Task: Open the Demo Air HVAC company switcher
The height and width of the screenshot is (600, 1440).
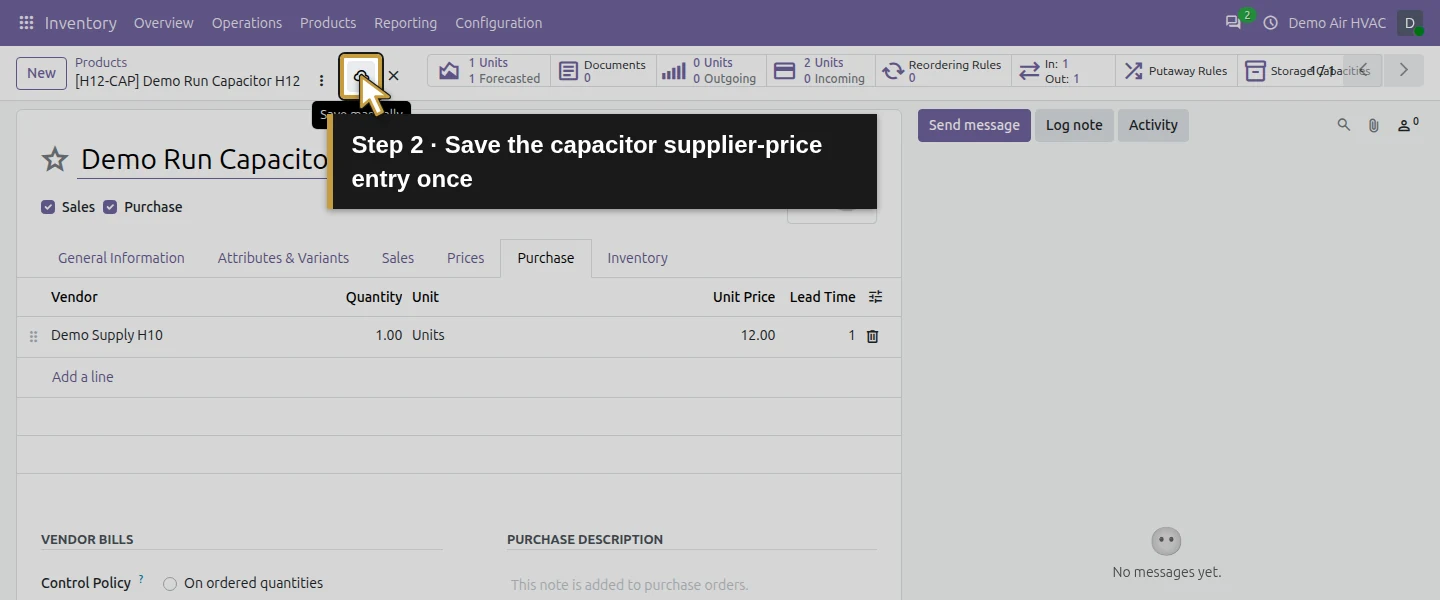Action: [1337, 22]
